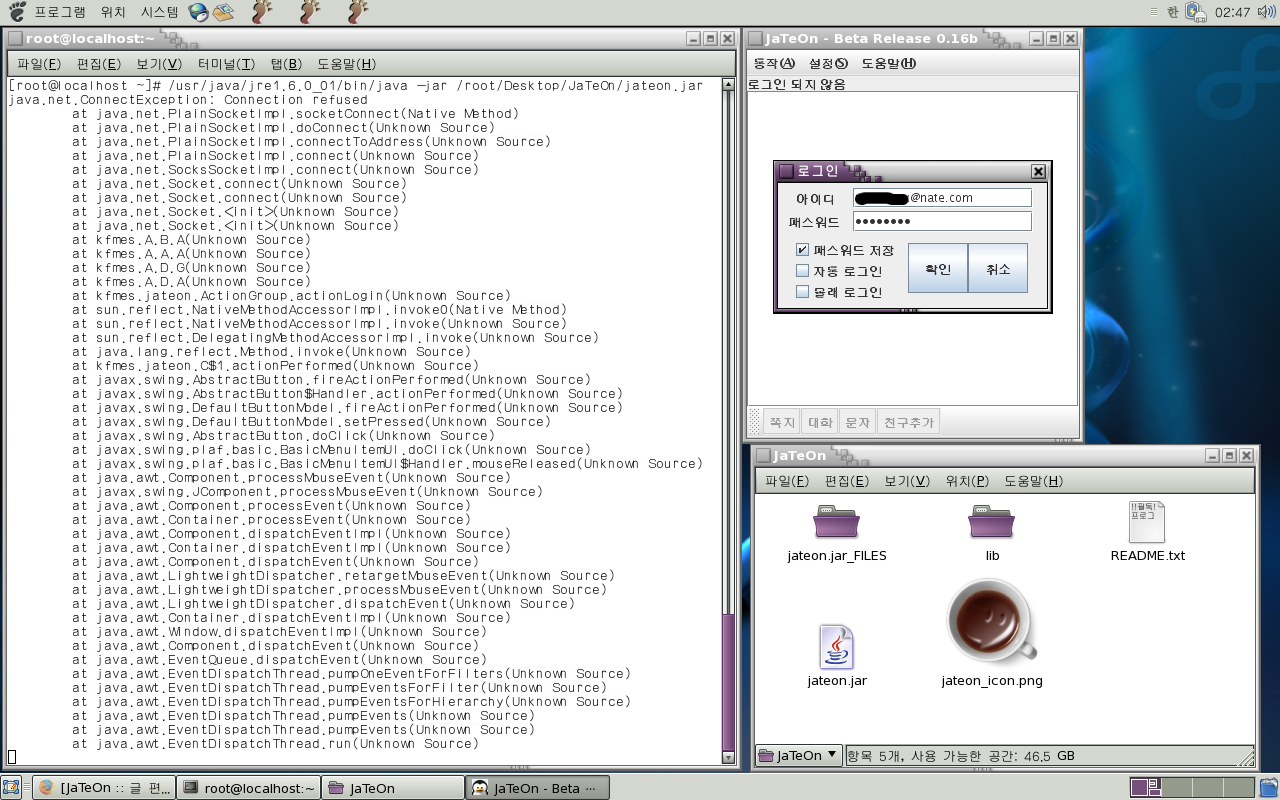
Task: Click the show desktop button in taskbar
Action: click(13, 788)
